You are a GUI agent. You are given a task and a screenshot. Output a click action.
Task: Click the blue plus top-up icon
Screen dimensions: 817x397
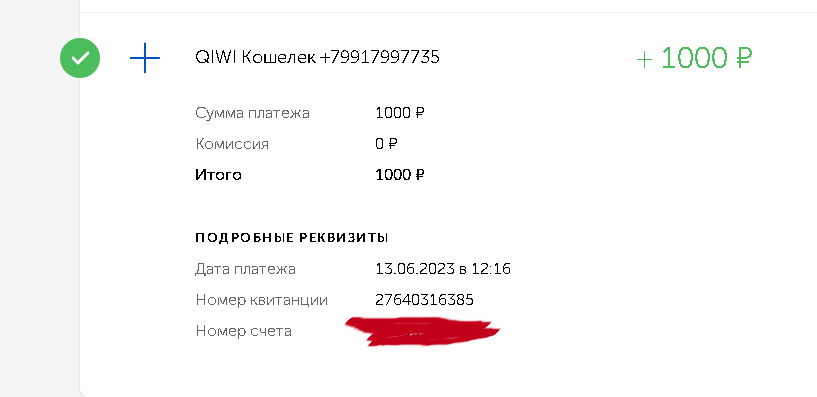[x=145, y=58]
